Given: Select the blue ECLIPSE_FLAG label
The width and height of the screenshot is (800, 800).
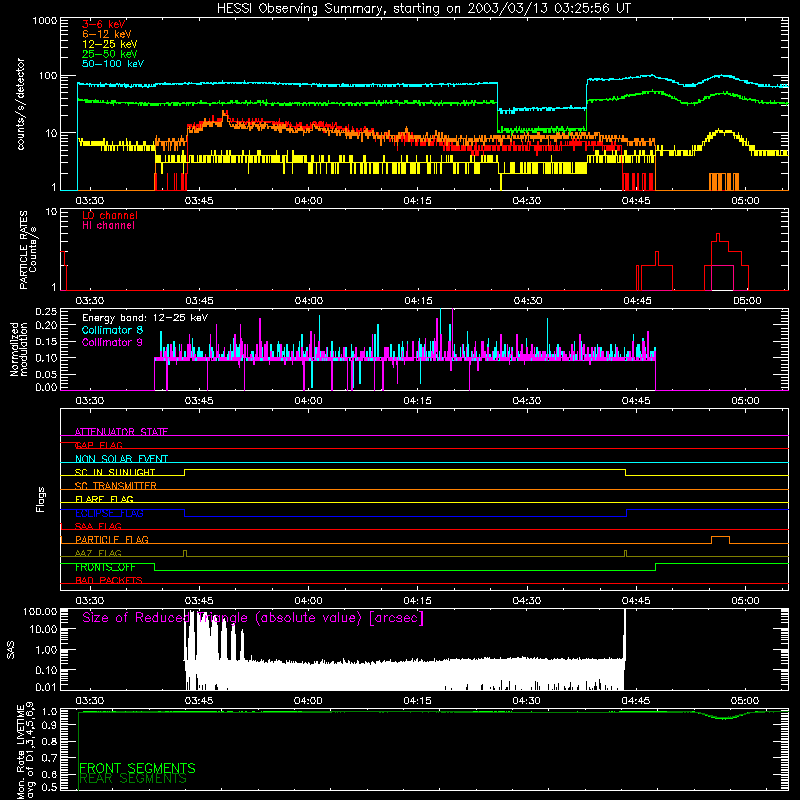Looking at the screenshot, I should (109, 513).
